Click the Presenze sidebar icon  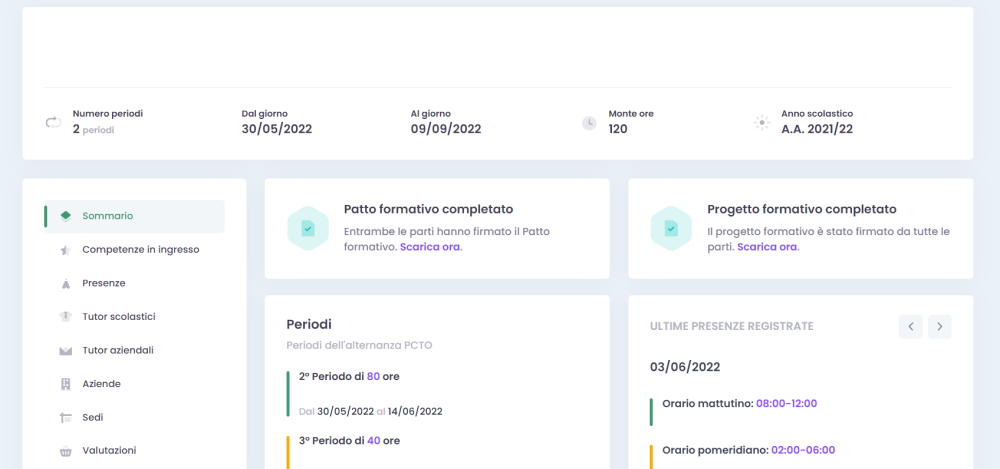click(x=65, y=284)
